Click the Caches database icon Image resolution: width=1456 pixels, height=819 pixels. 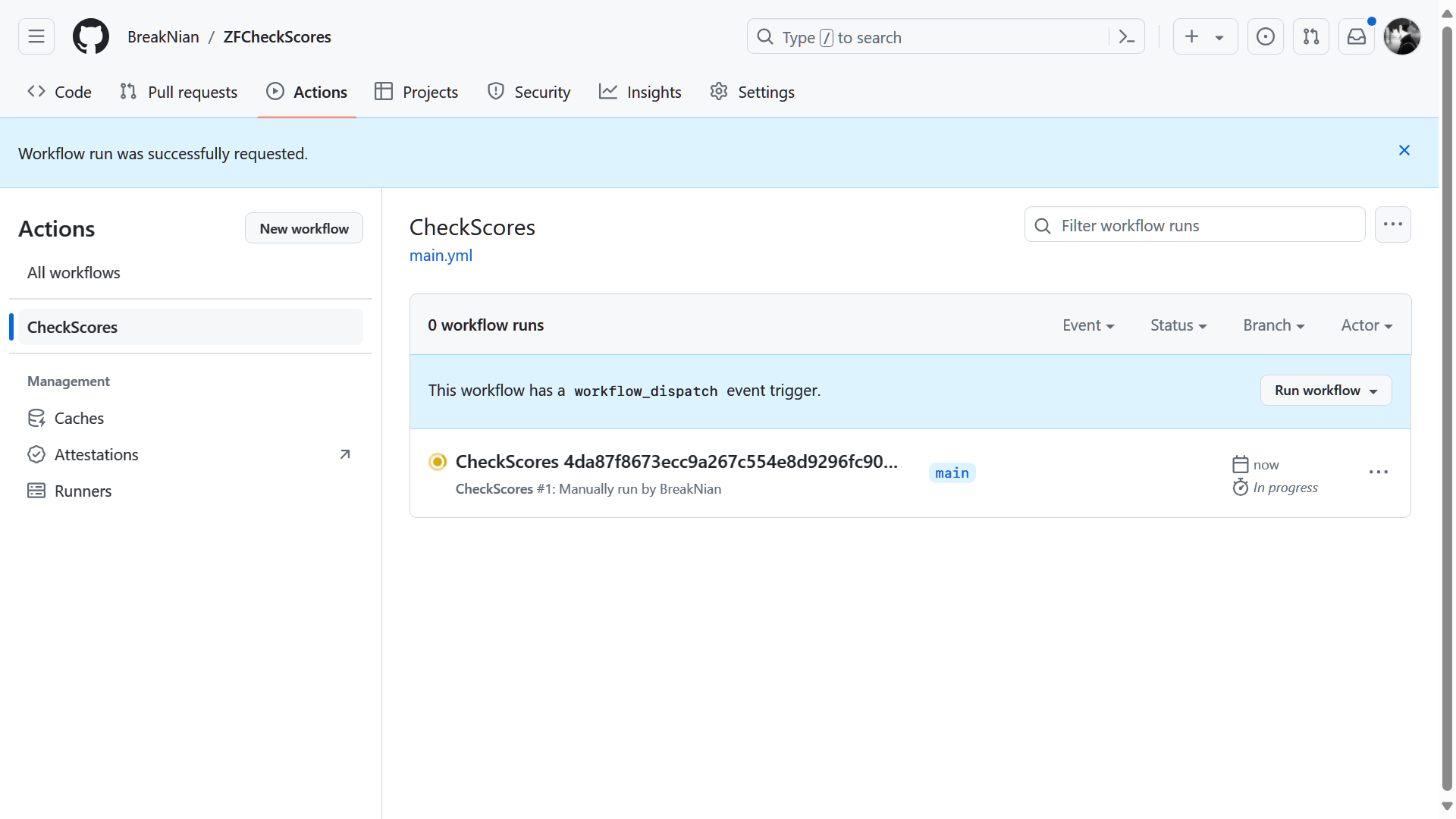[36, 418]
